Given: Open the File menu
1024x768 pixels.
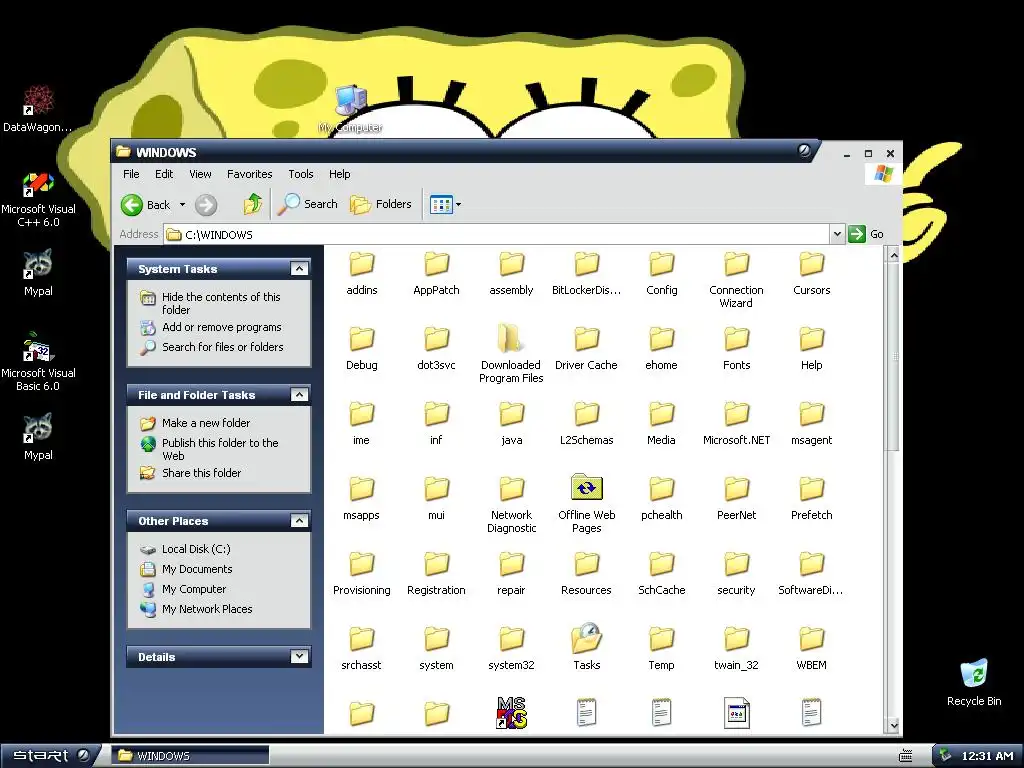Looking at the screenshot, I should [x=131, y=174].
